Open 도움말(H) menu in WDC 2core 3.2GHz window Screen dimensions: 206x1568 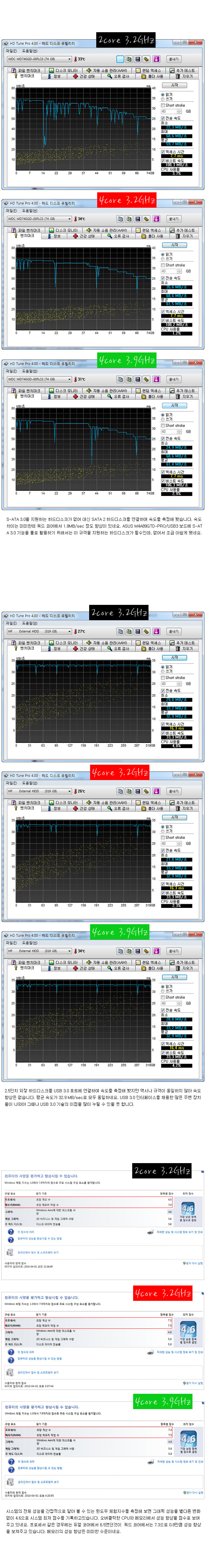(x=30, y=51)
